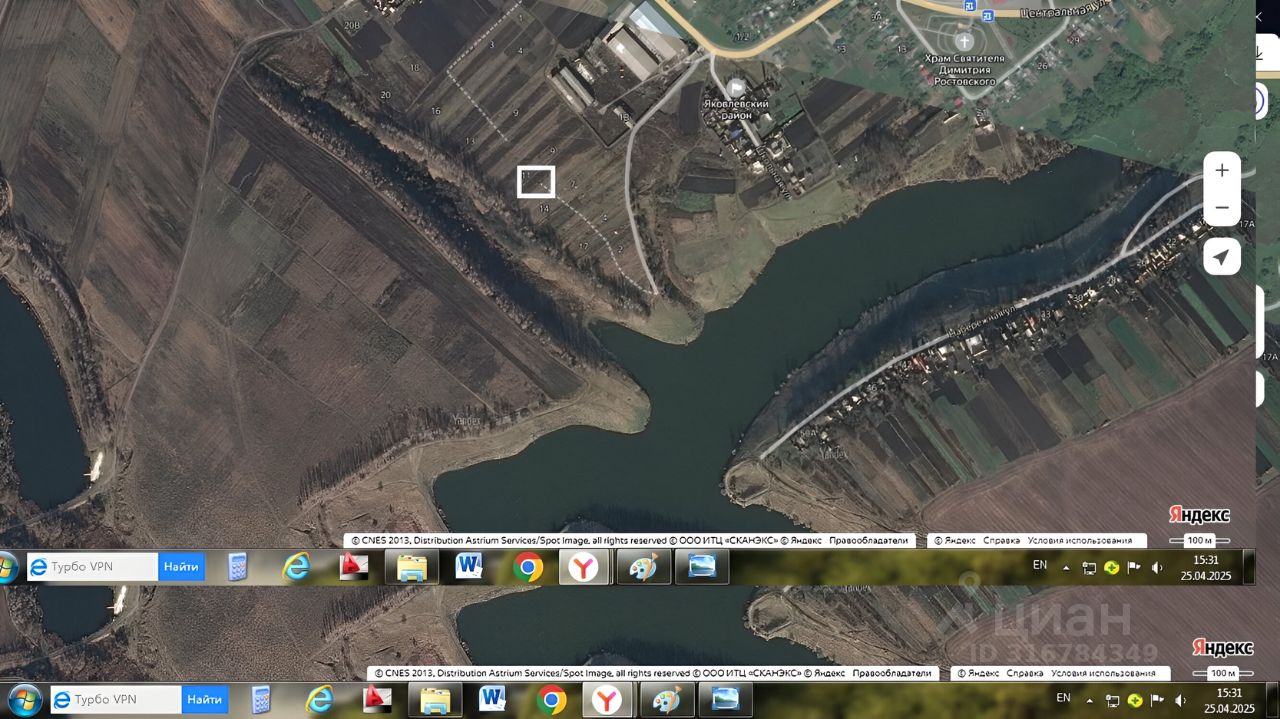Launch Microsoft Word from the bottom-most taskbar

(492, 698)
